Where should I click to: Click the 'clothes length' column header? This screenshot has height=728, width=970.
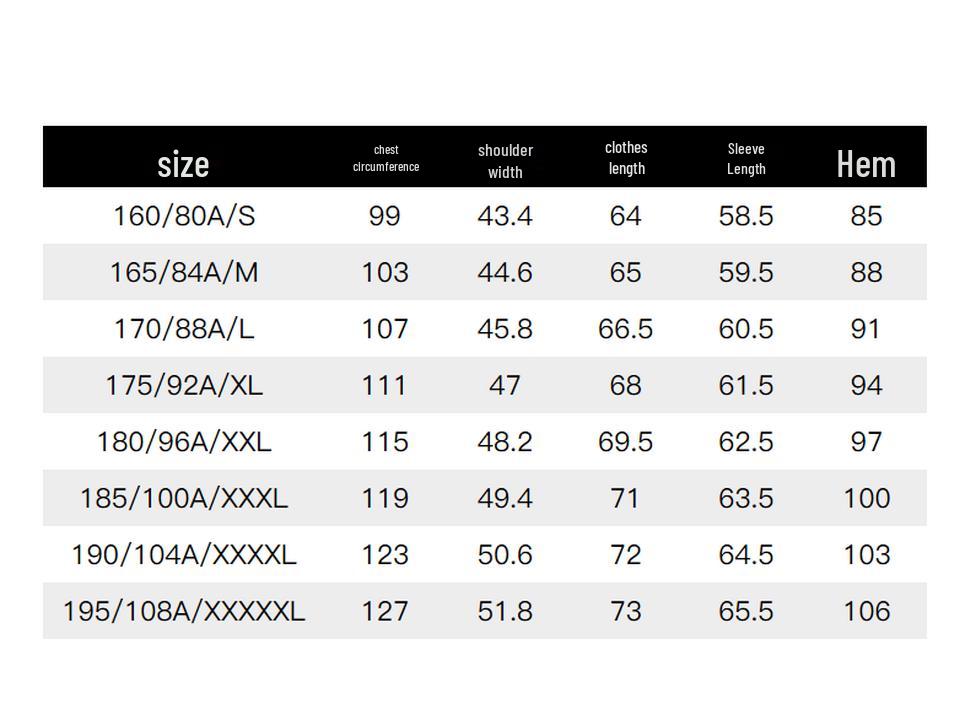(626, 158)
